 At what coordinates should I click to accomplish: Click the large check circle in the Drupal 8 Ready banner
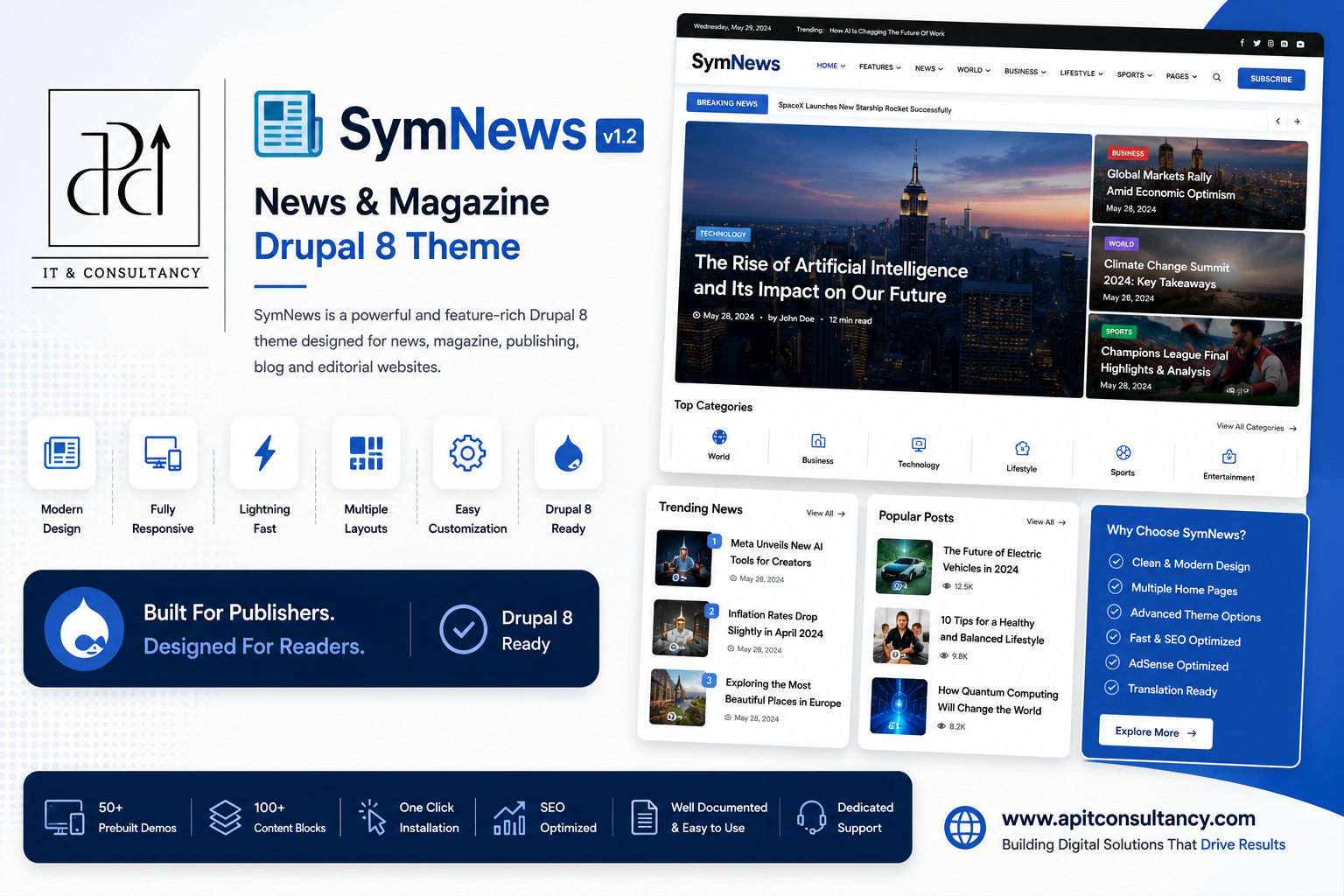[x=463, y=629]
